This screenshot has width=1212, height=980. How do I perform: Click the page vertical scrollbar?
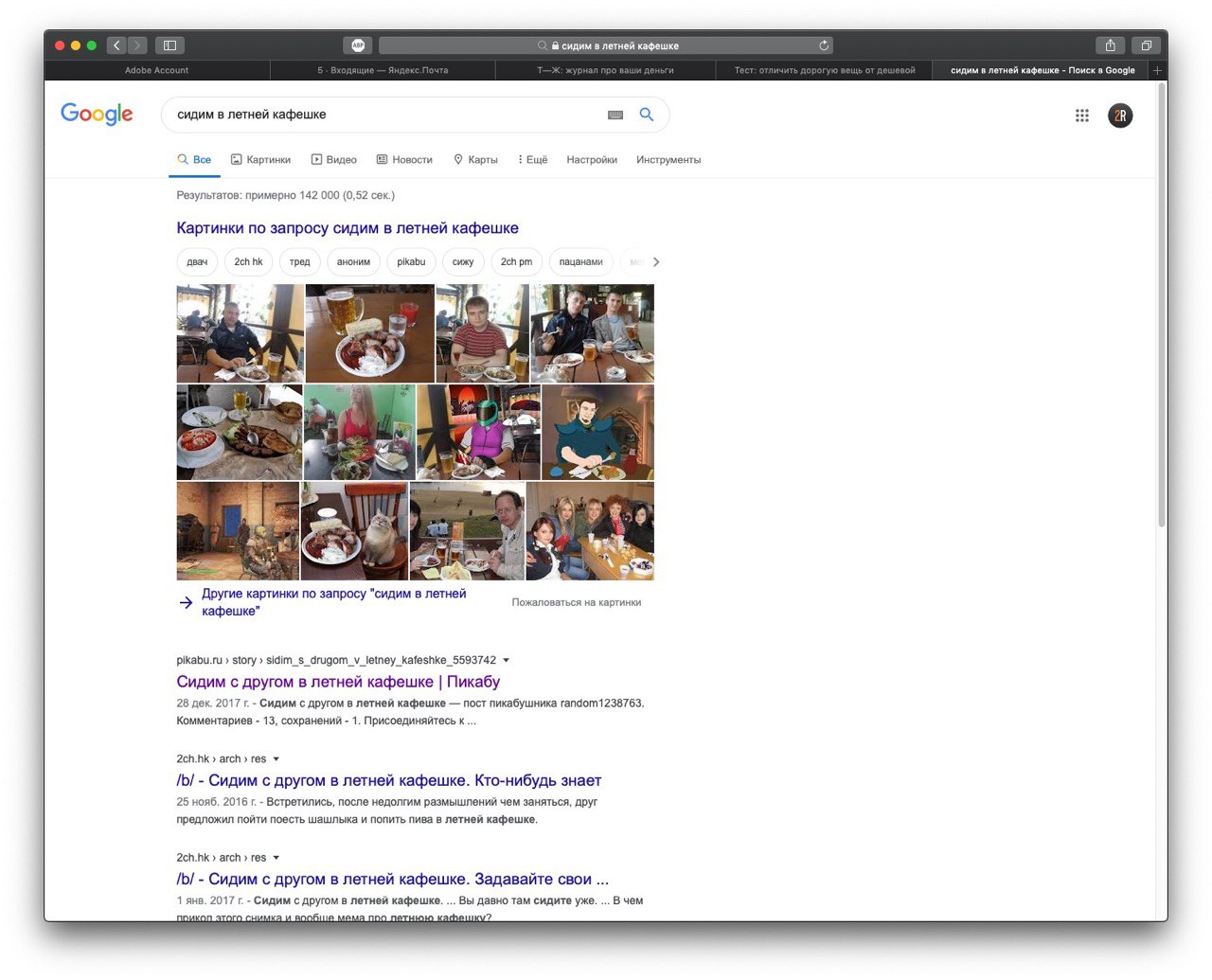[x=1162, y=303]
